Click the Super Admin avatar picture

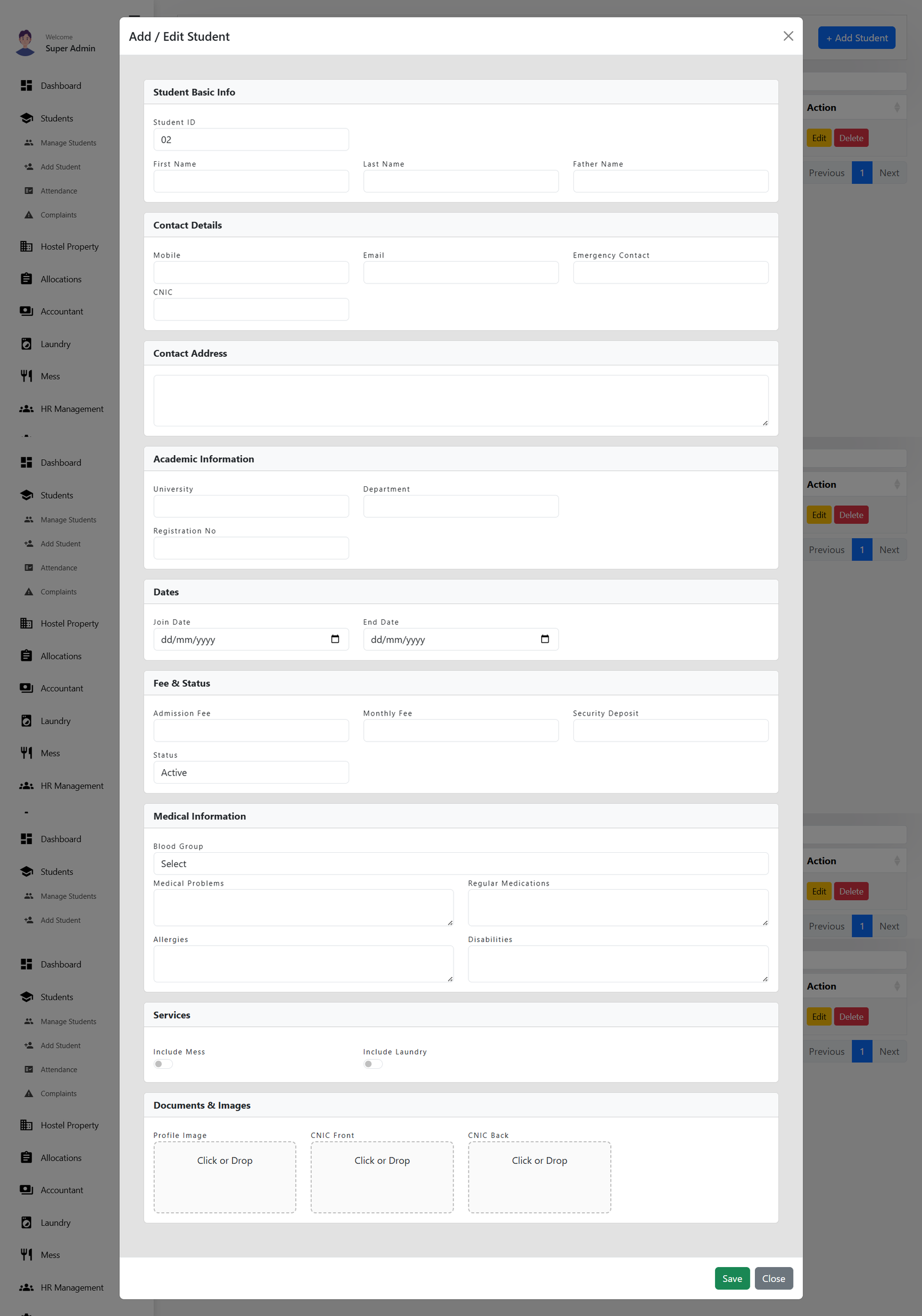[x=25, y=43]
